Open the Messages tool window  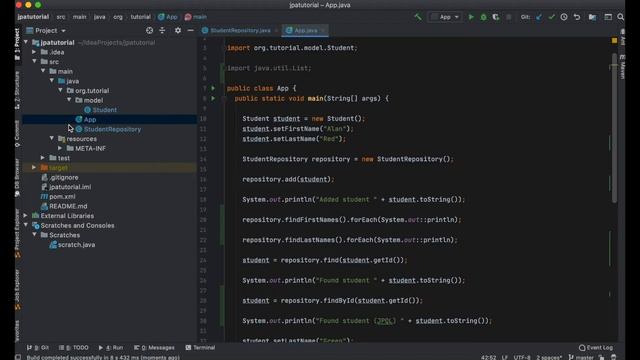pyautogui.click(x=154, y=348)
